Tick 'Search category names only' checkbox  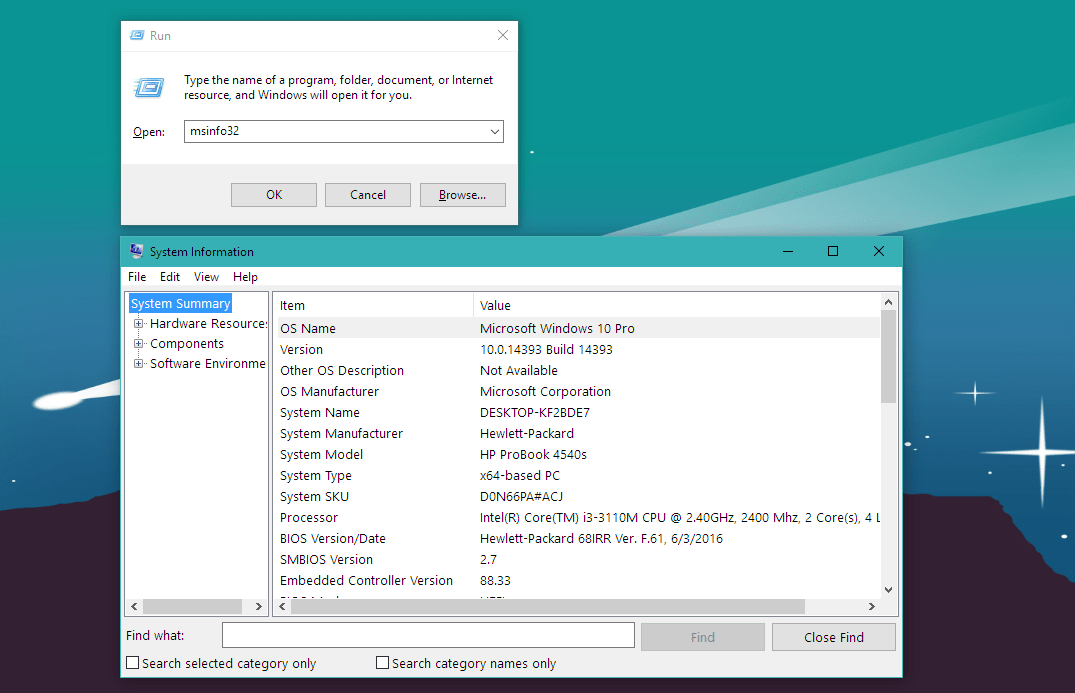click(383, 663)
